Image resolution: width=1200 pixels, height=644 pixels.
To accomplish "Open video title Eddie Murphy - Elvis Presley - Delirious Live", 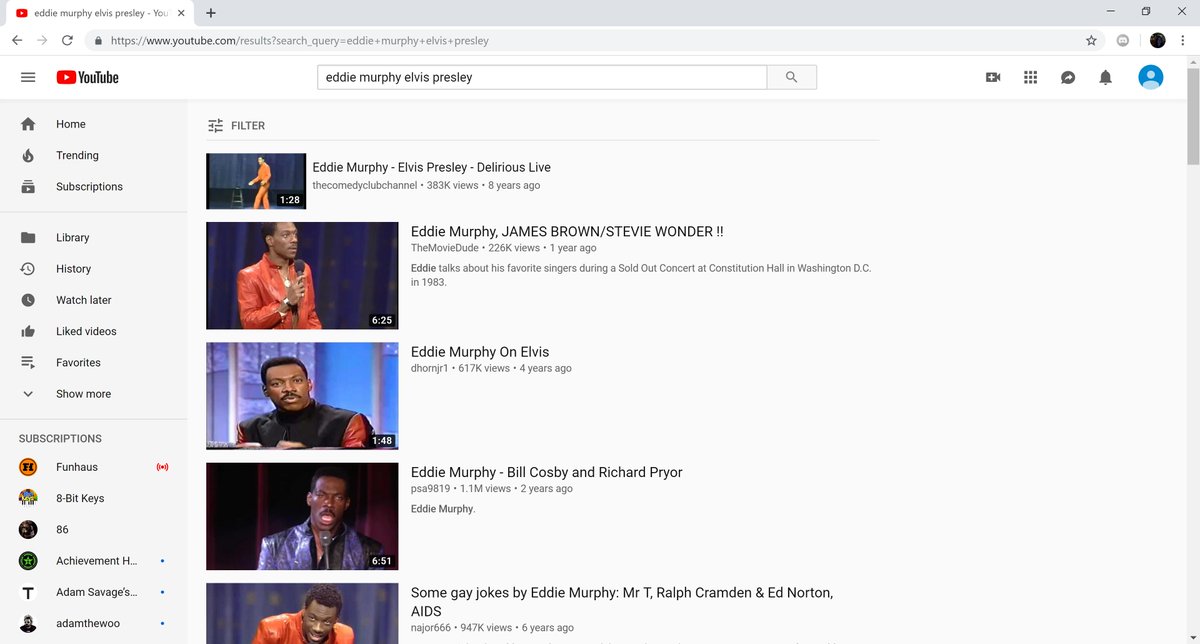I will point(432,167).
